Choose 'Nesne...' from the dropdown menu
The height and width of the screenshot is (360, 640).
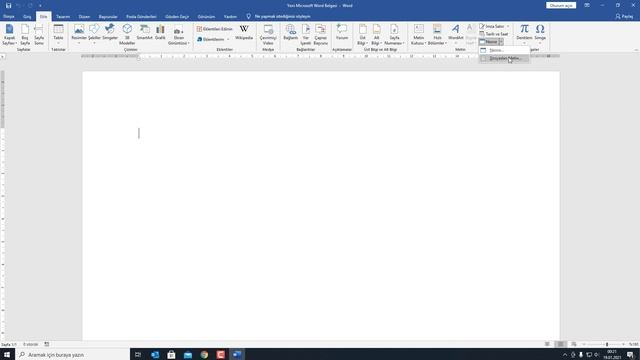pyautogui.click(x=504, y=50)
